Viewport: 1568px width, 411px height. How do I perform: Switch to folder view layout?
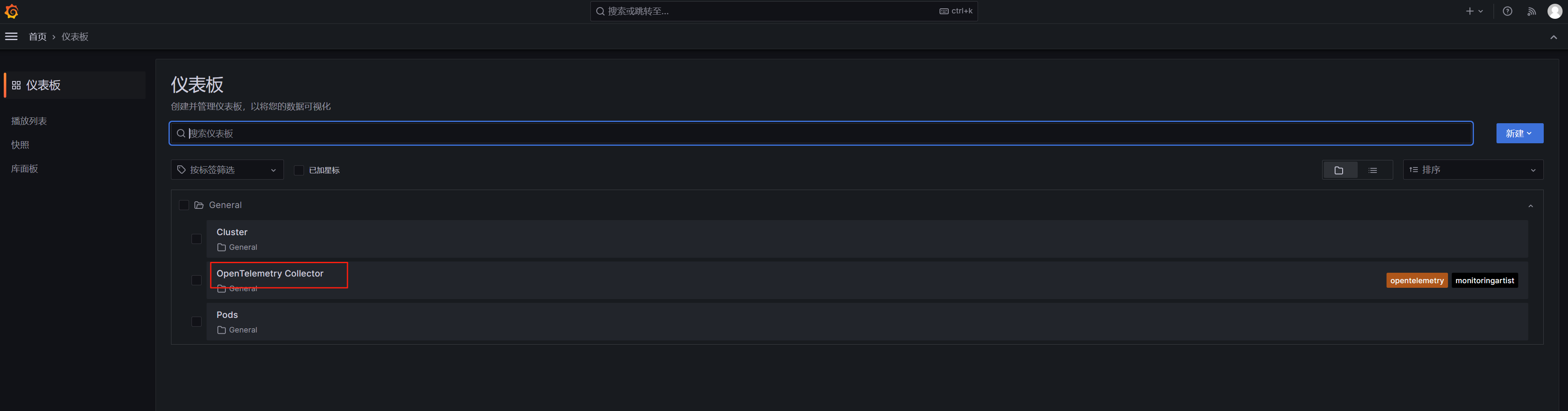click(1338, 170)
